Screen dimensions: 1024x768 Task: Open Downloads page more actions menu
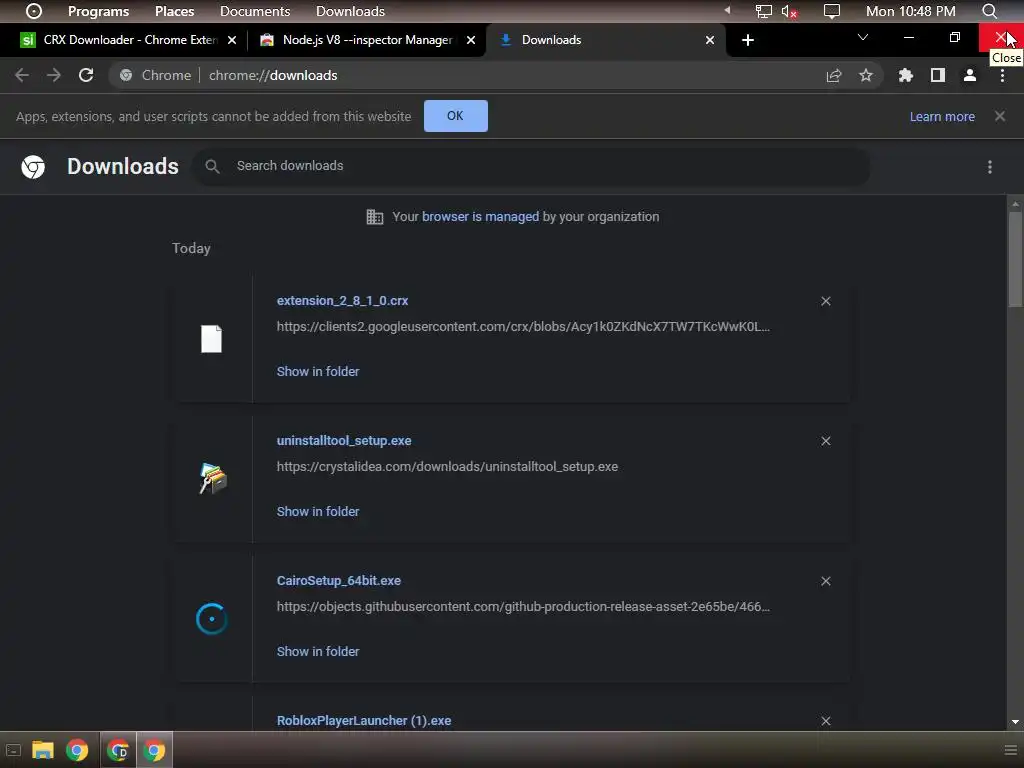tap(990, 167)
